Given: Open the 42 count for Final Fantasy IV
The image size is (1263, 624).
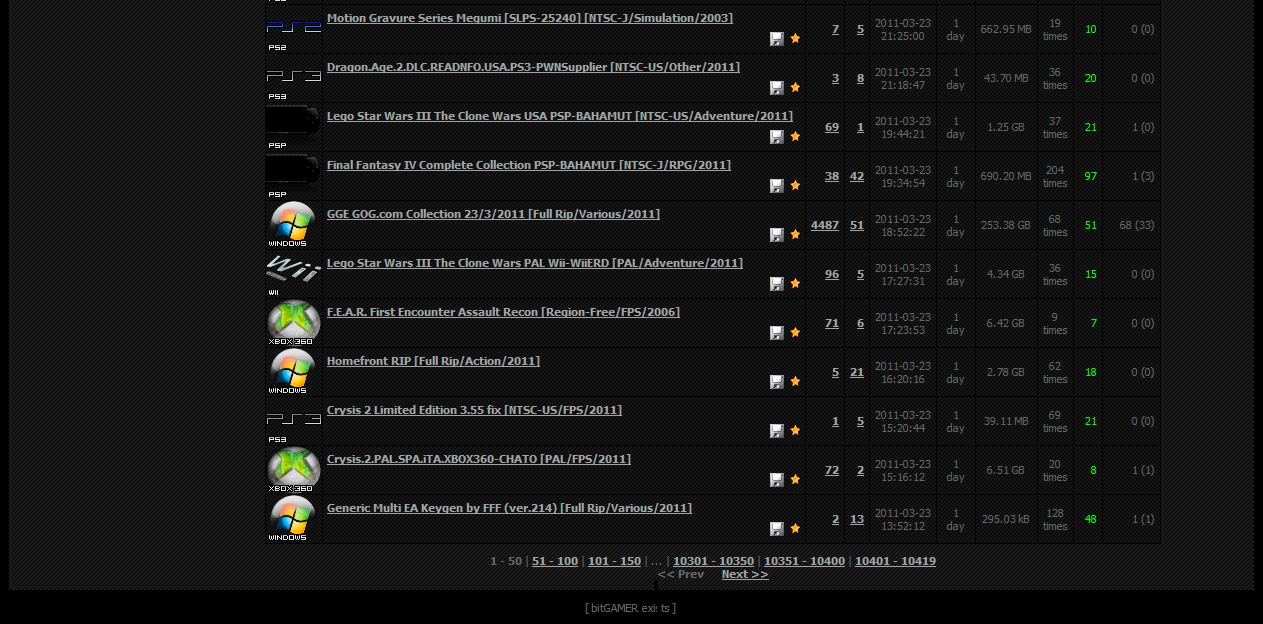Looking at the screenshot, I should tap(857, 176).
